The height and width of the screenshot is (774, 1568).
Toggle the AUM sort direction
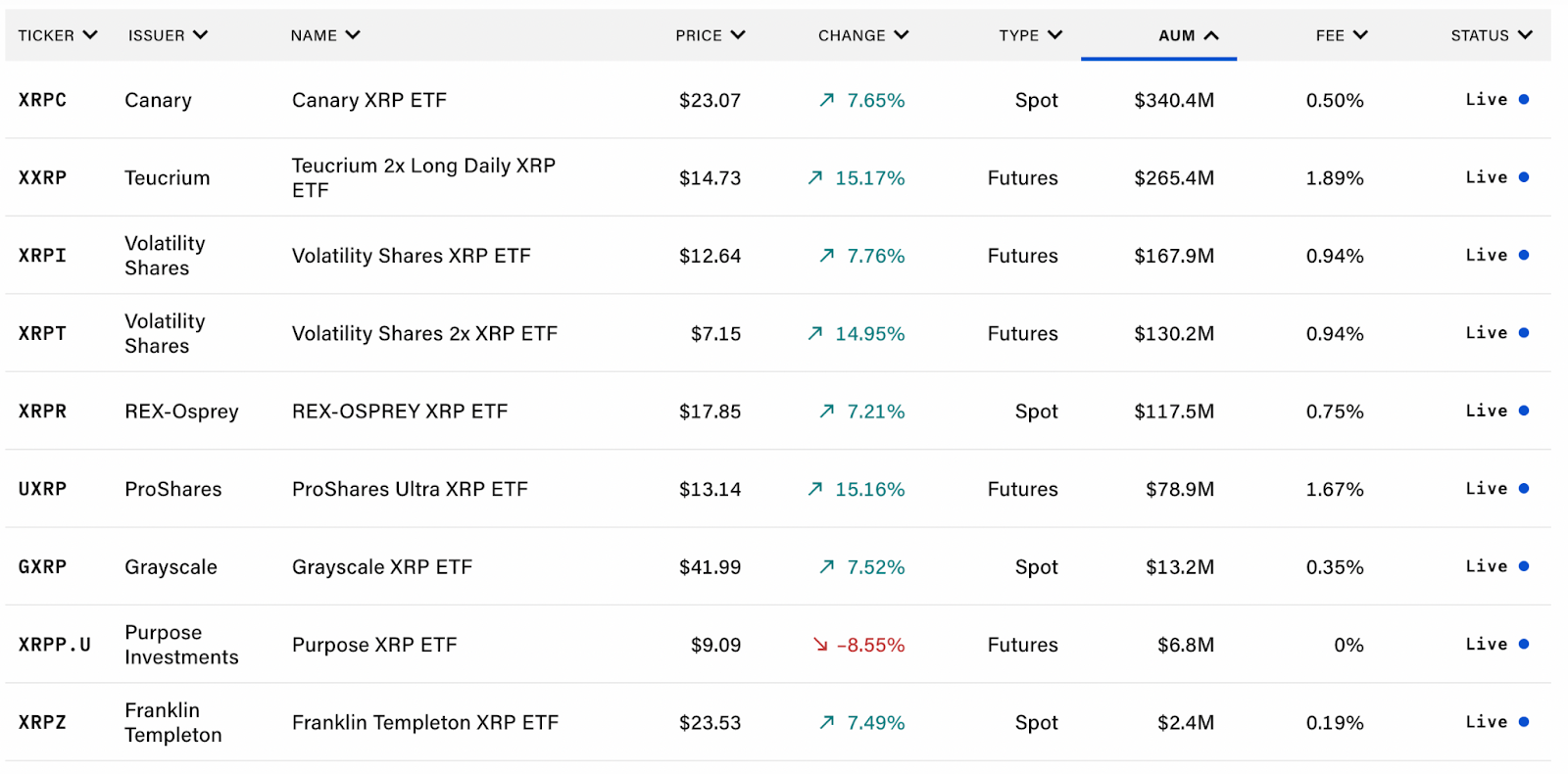click(1188, 35)
